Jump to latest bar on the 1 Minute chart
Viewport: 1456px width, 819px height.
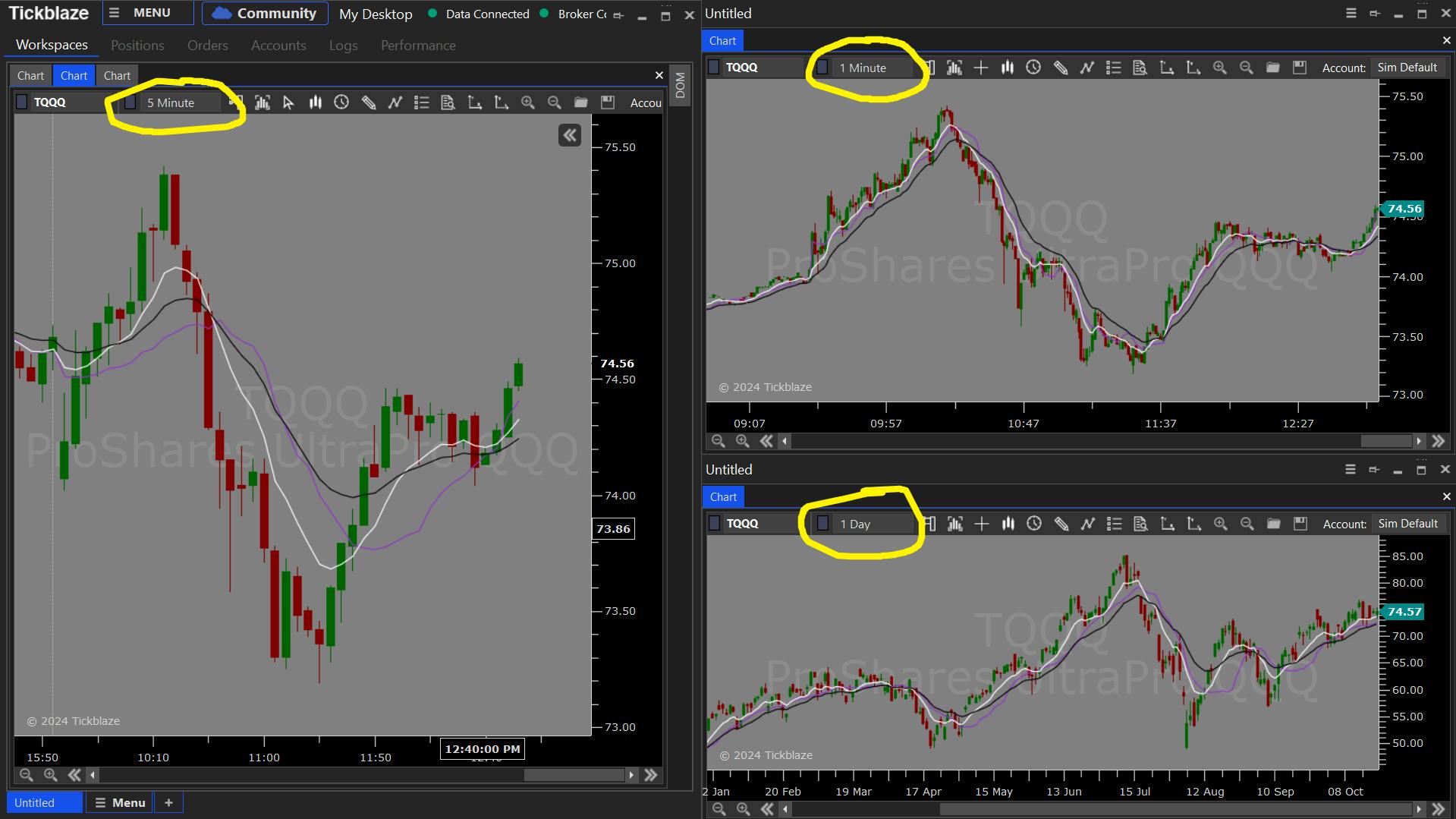1439,441
